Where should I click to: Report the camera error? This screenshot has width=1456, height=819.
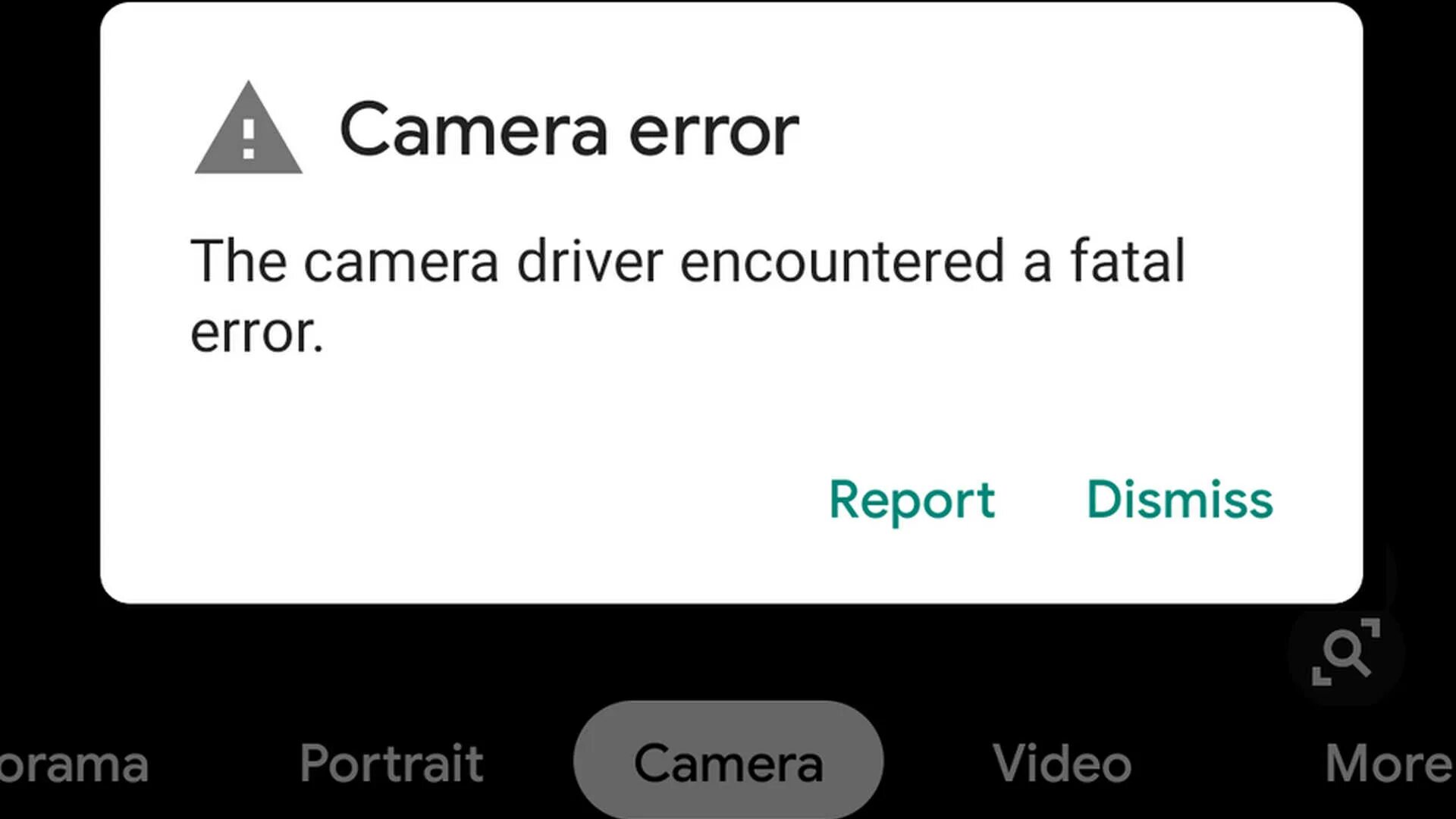912,500
